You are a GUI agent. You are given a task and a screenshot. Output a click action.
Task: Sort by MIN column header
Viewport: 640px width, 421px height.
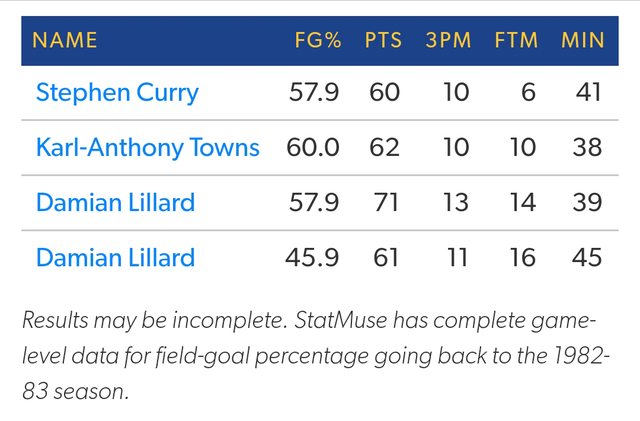click(581, 41)
